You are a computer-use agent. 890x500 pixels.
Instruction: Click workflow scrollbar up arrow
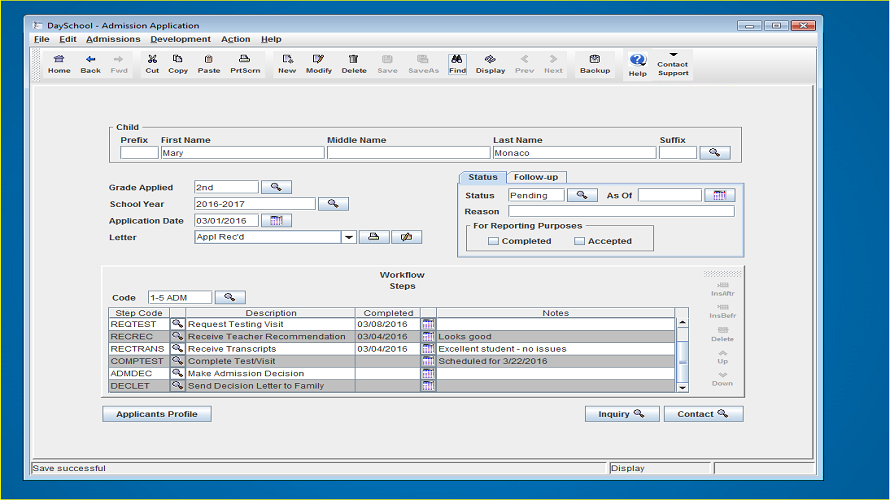coord(682,322)
